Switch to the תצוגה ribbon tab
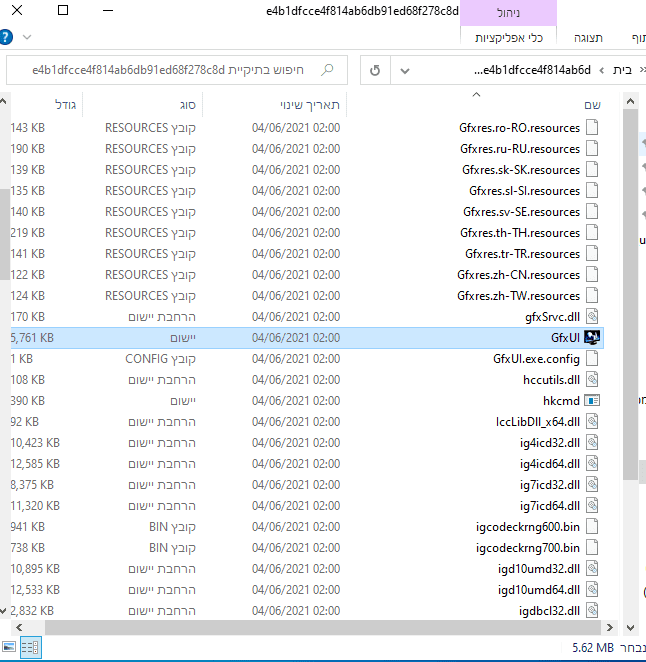This screenshot has height=662, width=646. click(588, 38)
